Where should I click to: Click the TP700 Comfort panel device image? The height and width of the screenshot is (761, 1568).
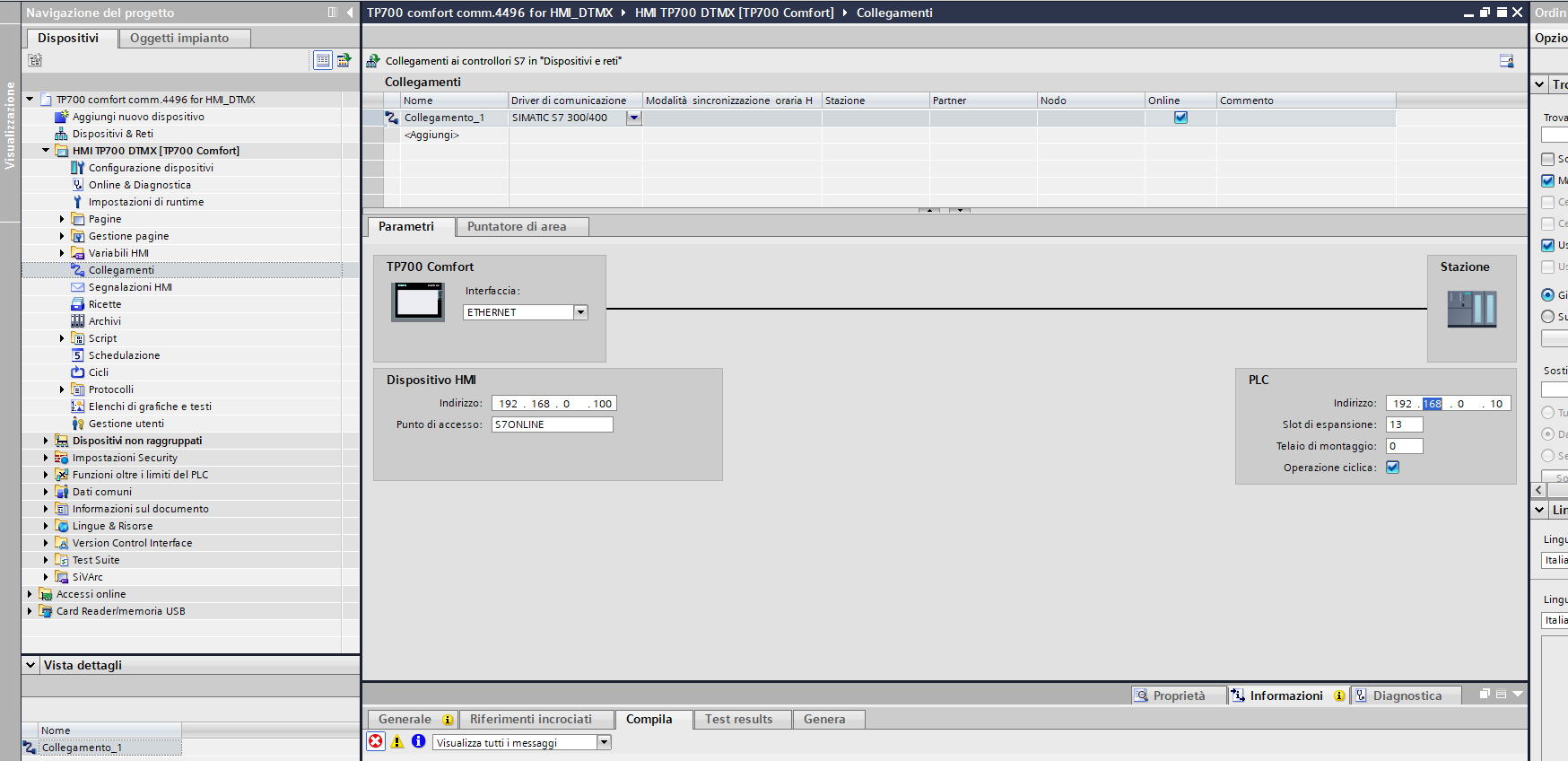point(418,302)
